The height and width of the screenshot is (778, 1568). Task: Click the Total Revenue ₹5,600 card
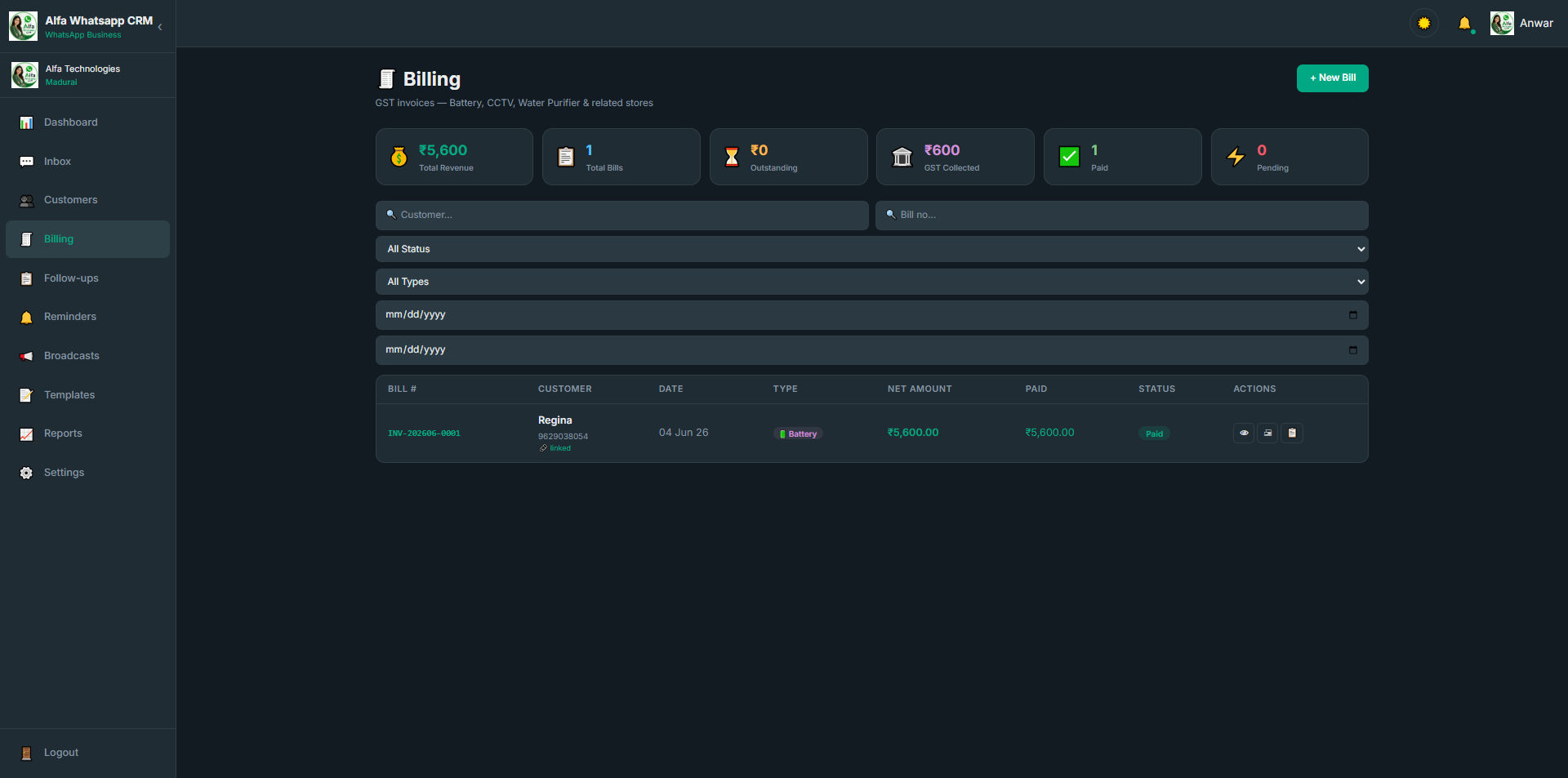pyautogui.click(x=454, y=157)
